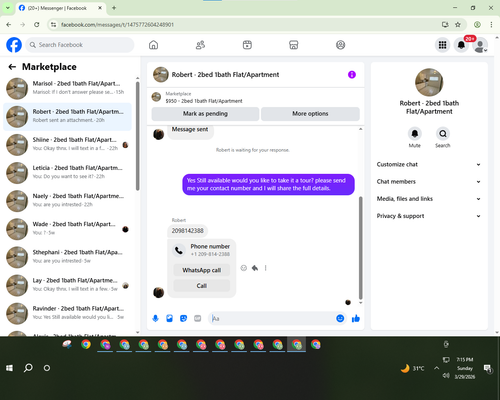Click the Search Facebook field

(80, 45)
